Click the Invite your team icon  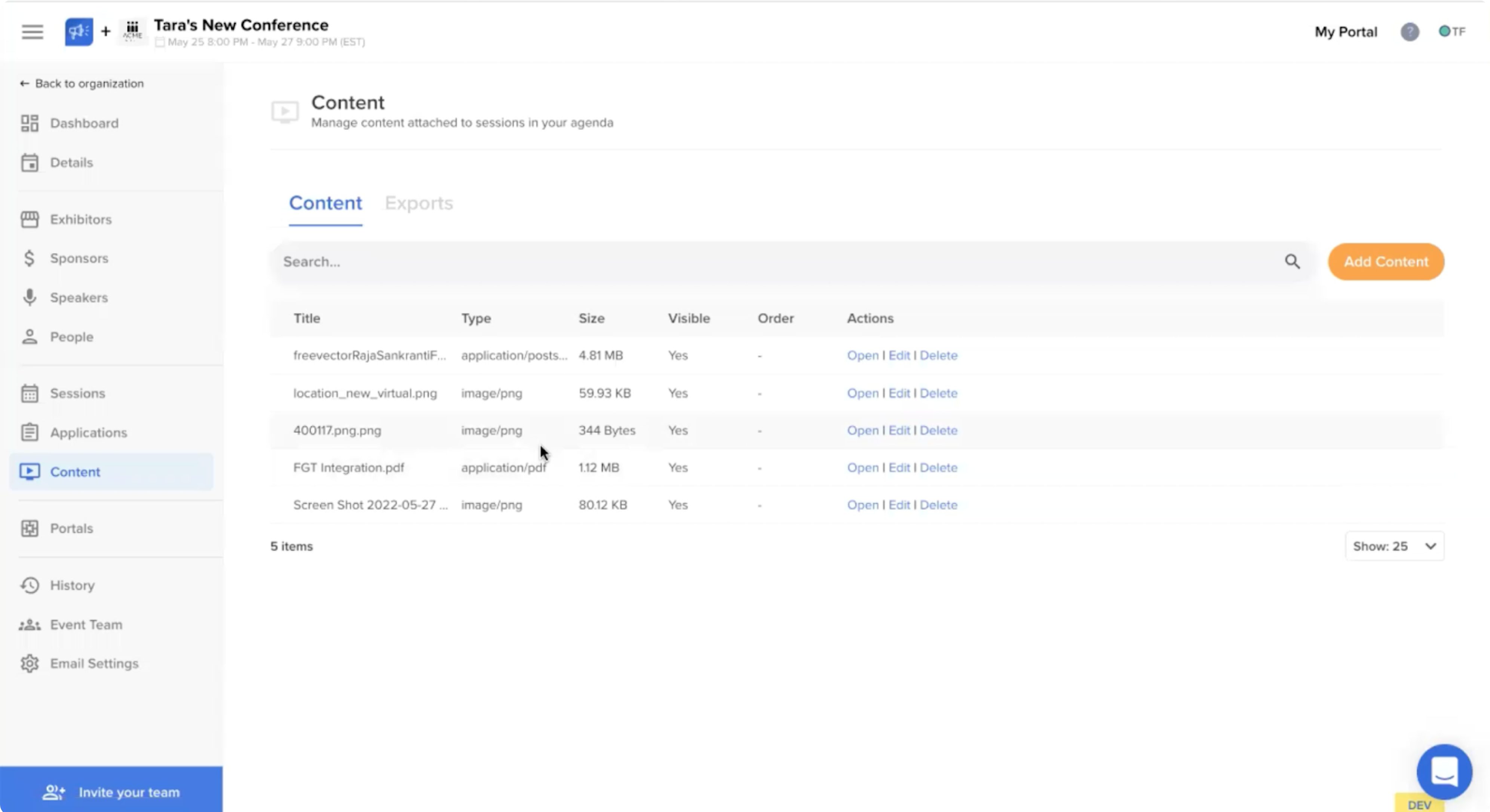tap(53, 792)
